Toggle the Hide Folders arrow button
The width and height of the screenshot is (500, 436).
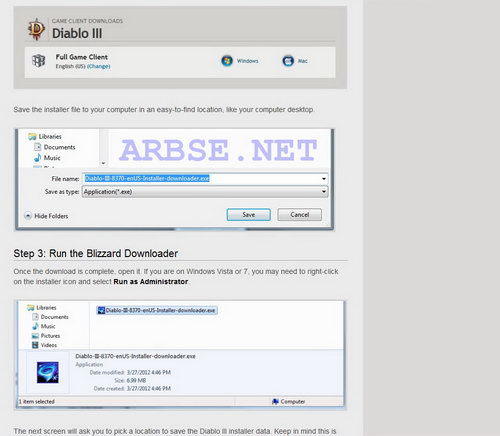click(28, 216)
